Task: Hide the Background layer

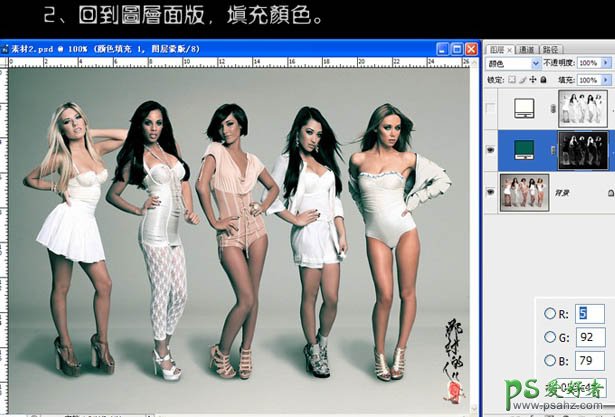Action: [x=491, y=191]
